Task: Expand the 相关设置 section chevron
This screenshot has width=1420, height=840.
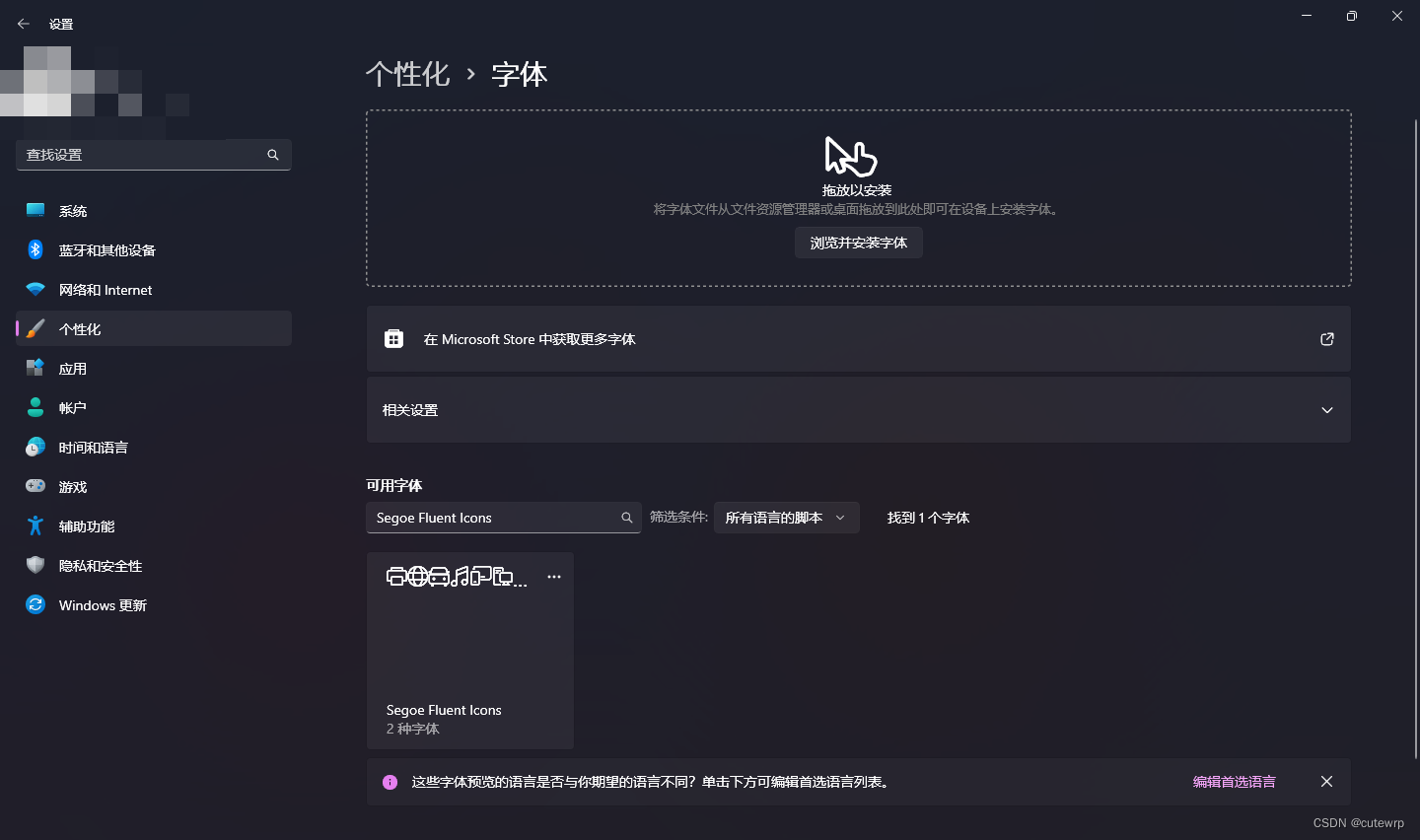Action: [1327, 410]
